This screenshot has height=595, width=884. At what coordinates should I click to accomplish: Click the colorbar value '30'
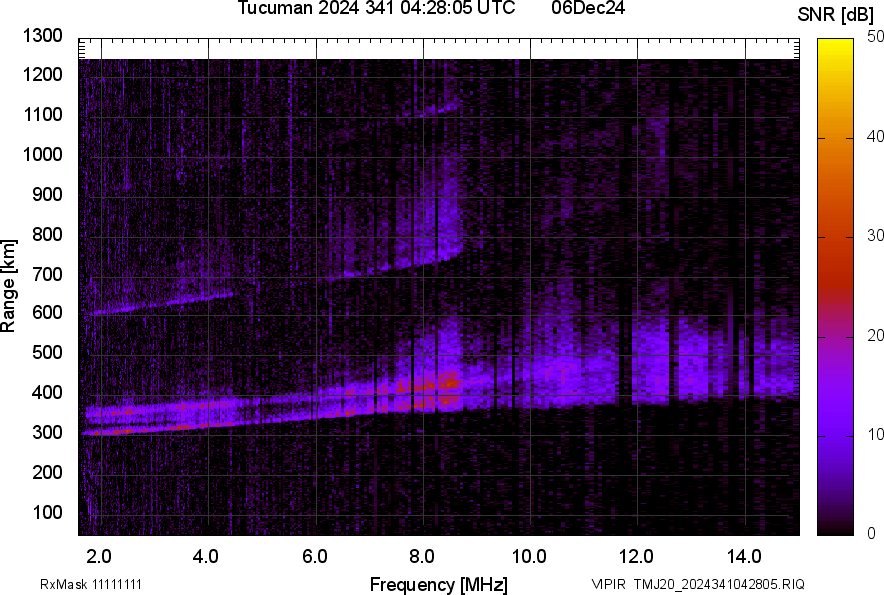875,236
